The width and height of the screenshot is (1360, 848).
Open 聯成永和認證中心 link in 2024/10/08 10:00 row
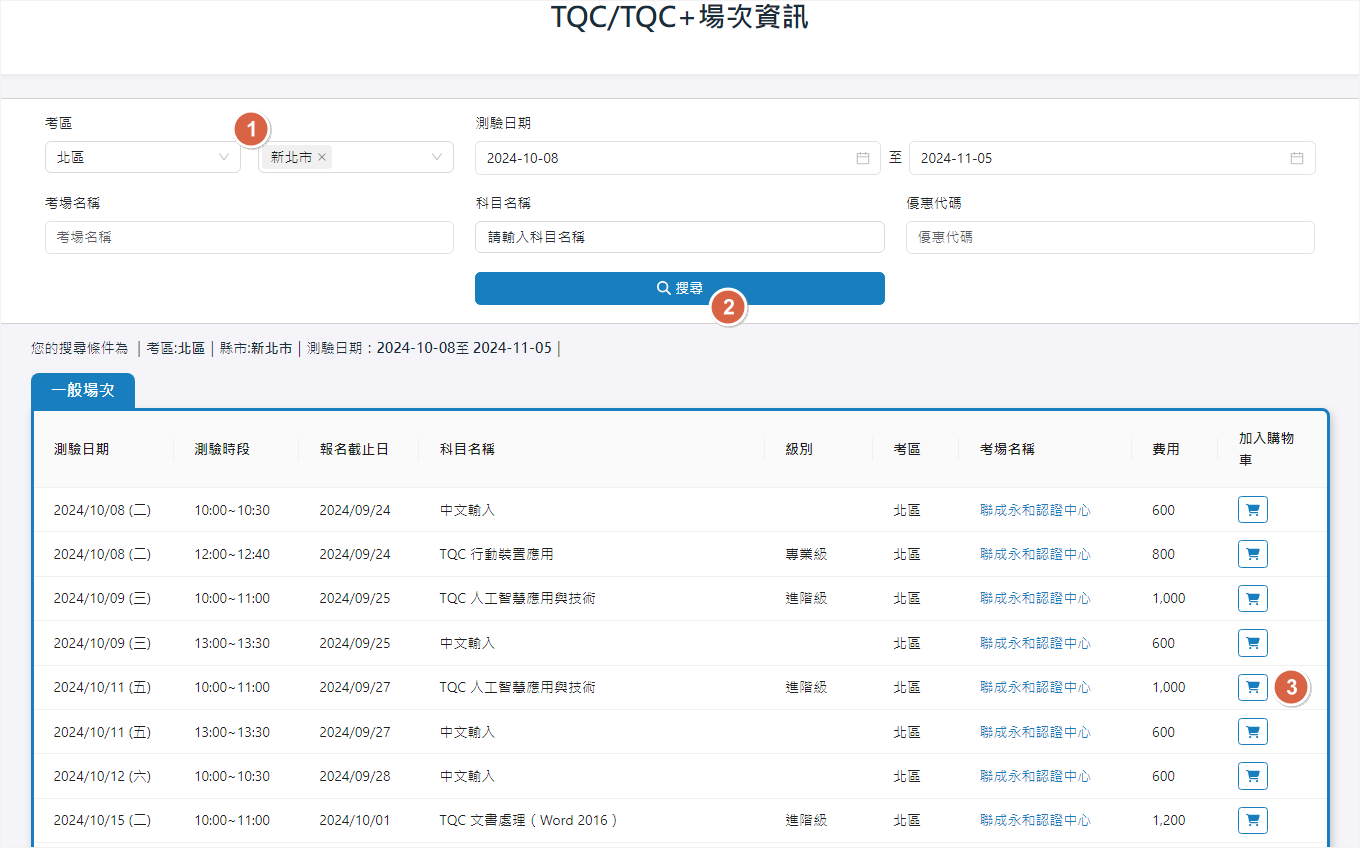point(1035,510)
